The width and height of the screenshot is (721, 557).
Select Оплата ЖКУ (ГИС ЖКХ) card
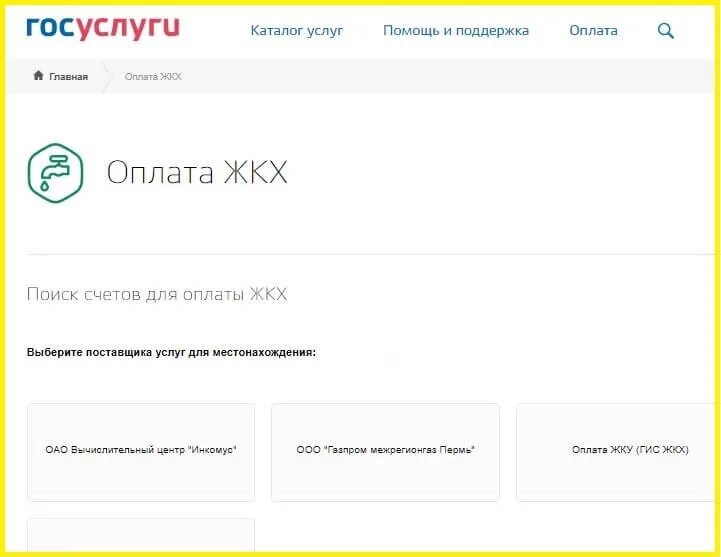point(616,452)
